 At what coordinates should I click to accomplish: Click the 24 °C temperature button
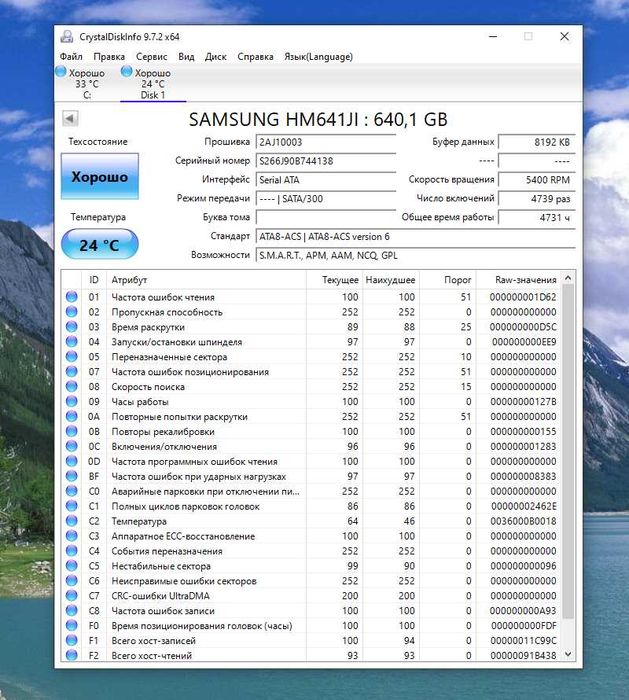(100, 245)
